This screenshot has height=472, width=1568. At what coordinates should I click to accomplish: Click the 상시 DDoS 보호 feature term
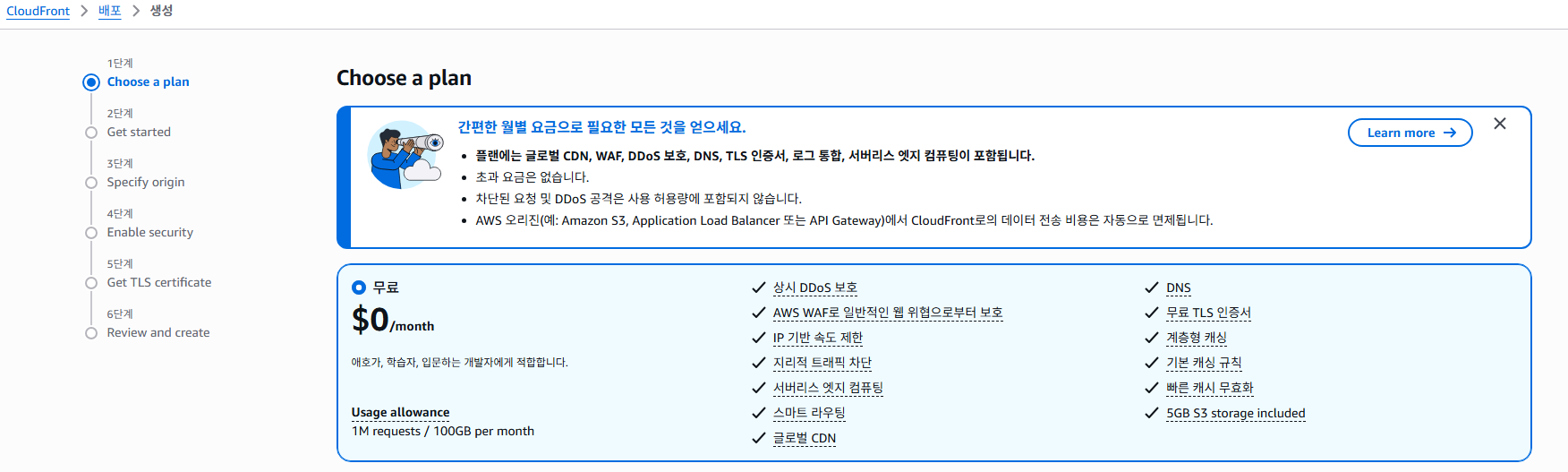[x=815, y=287]
